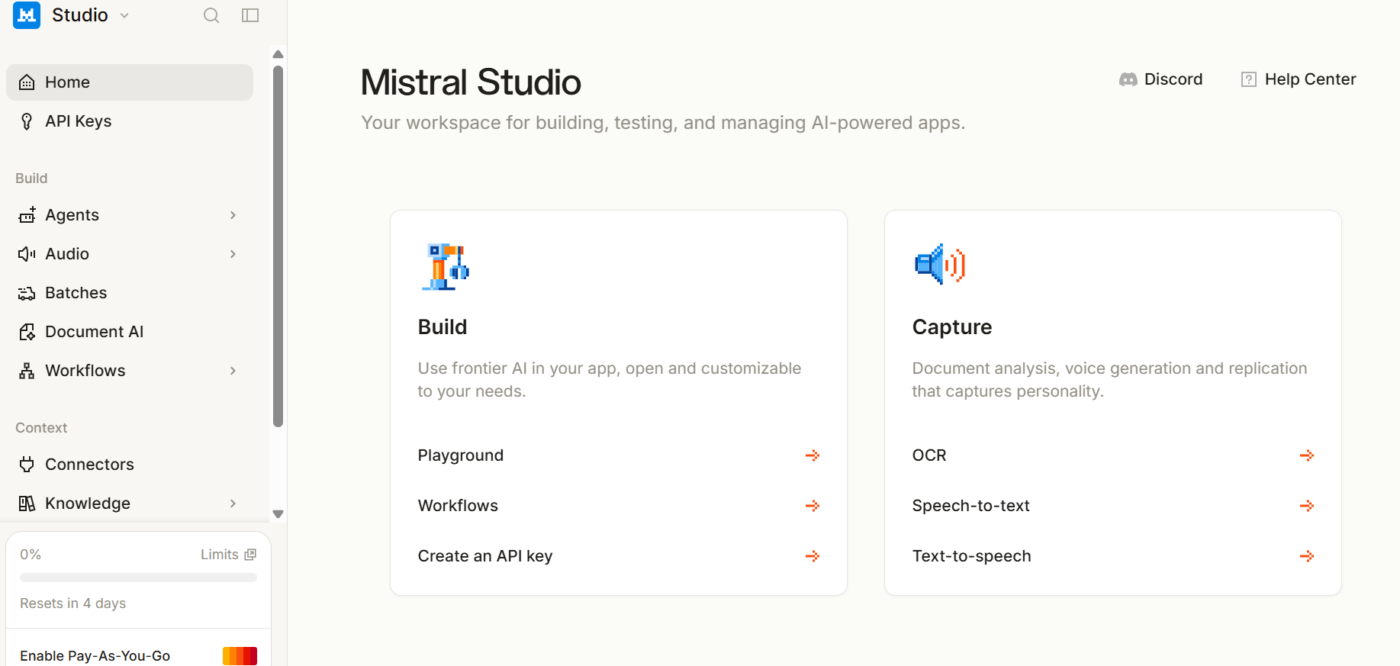Click sidebar scrollbar up arrow

[278, 54]
